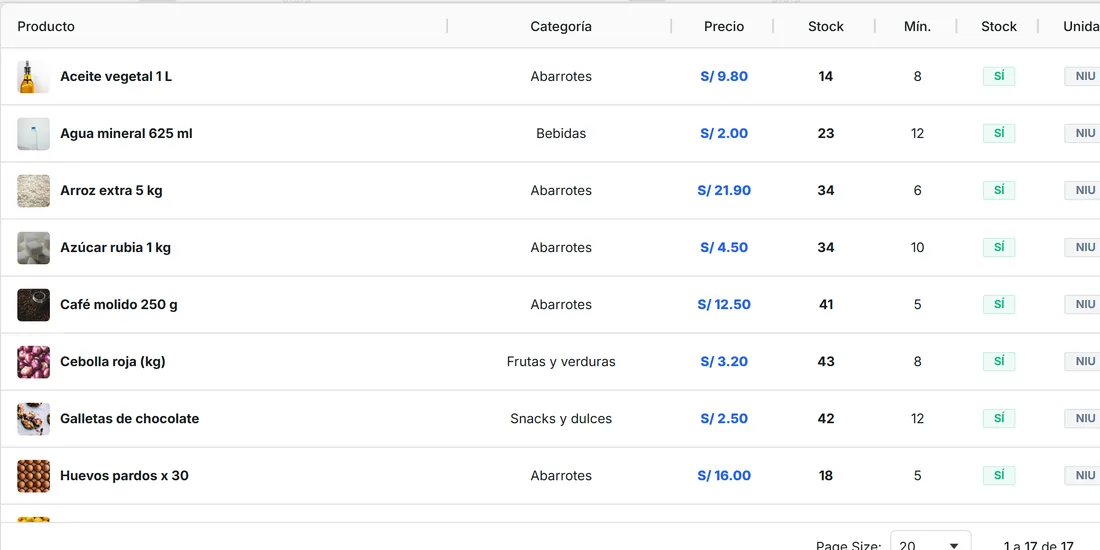Click the Frutas y verduras category cell
This screenshot has width=1100, height=550.
[x=561, y=362]
